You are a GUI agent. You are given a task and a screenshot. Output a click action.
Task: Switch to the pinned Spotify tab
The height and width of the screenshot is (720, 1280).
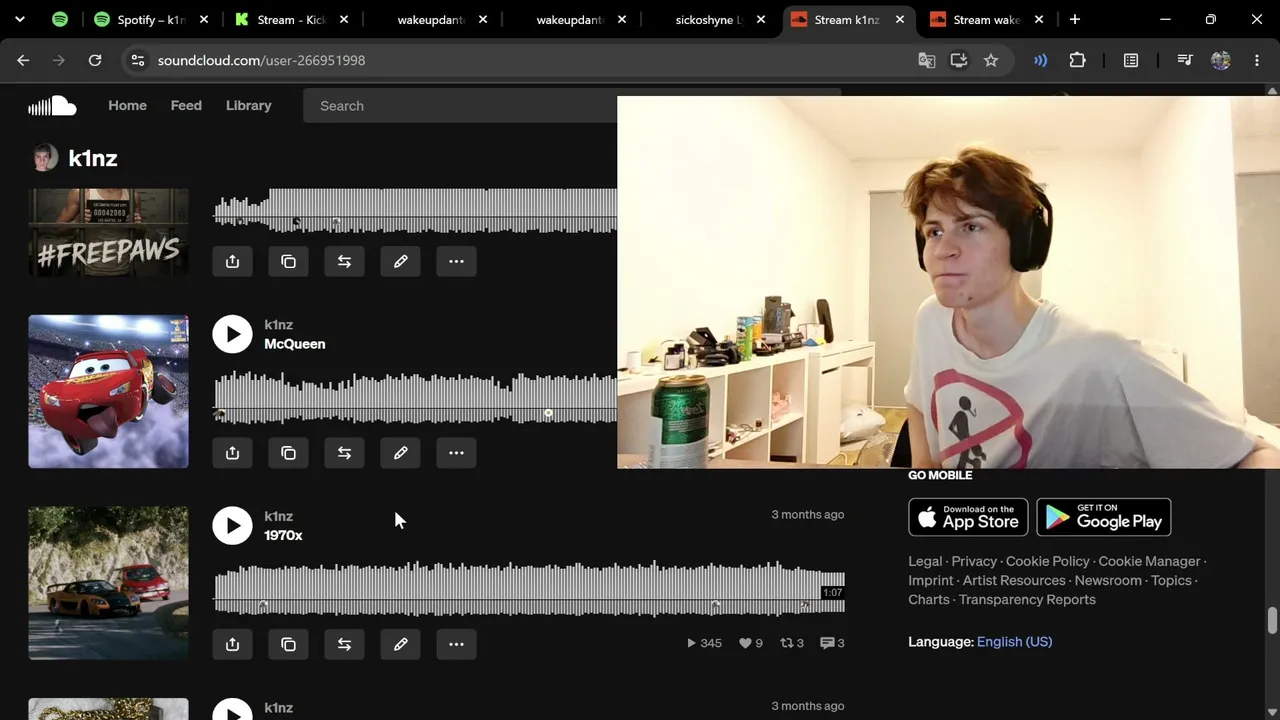pyautogui.click(x=60, y=19)
